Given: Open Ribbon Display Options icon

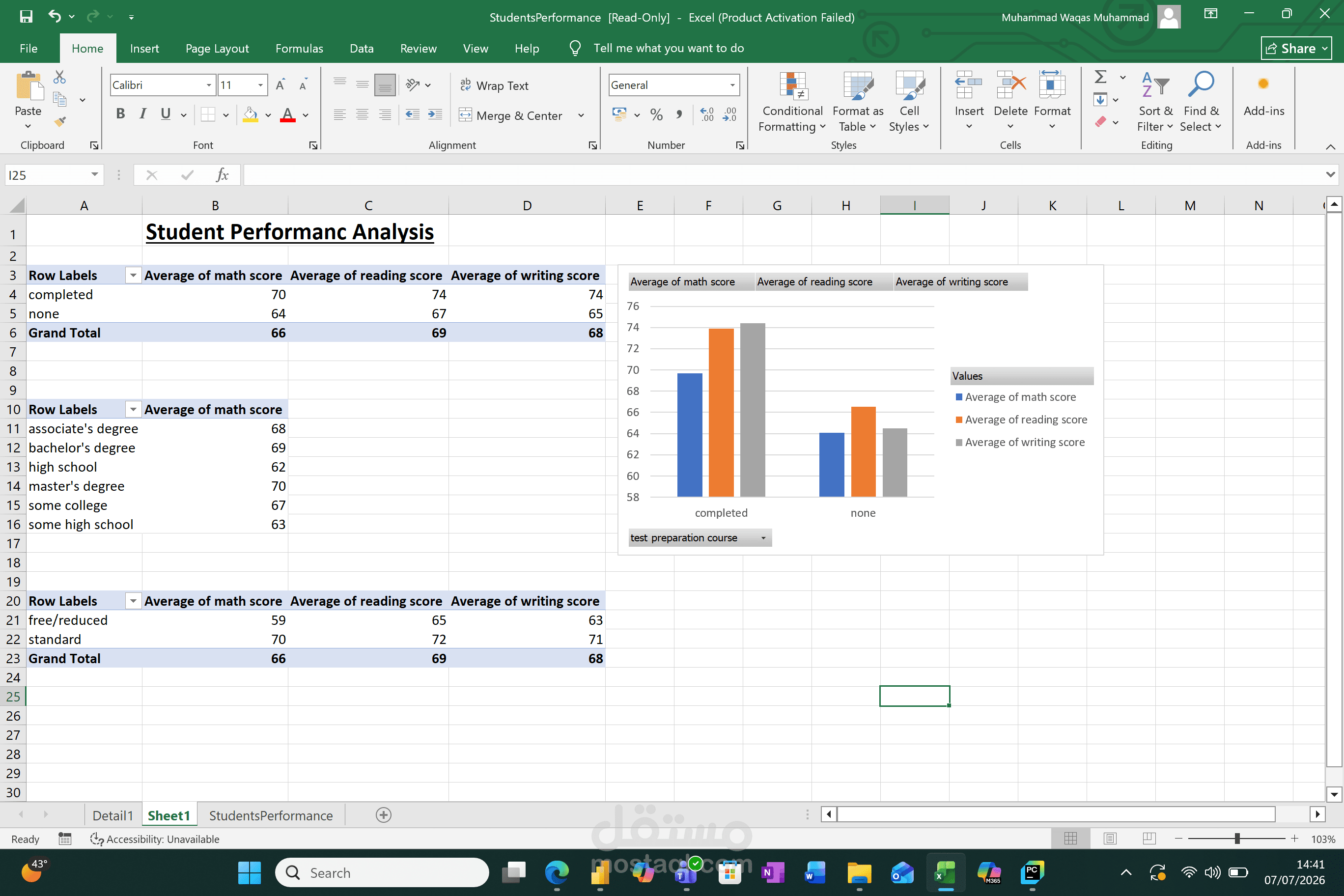Looking at the screenshot, I should pyautogui.click(x=1211, y=14).
